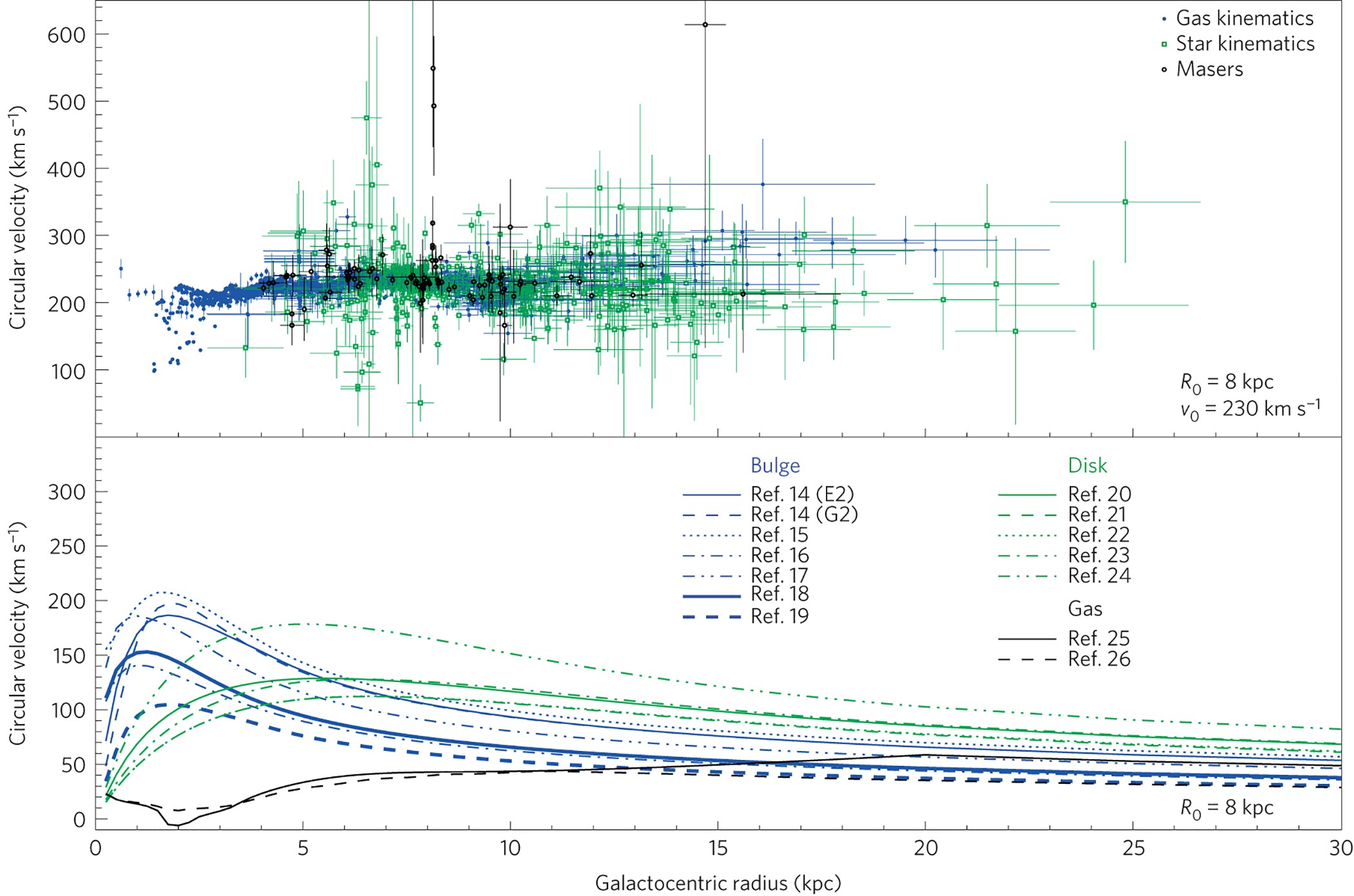Click the 600 tick label on y-axis
The image size is (1354, 896).
point(66,35)
